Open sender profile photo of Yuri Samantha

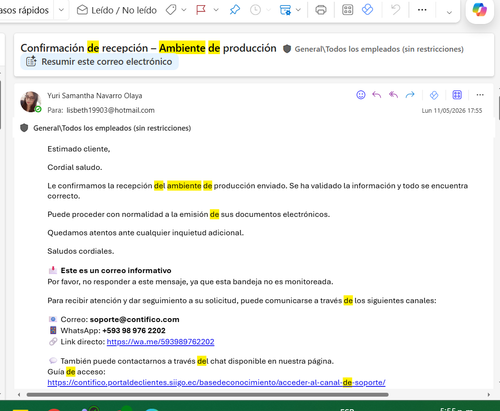[30, 102]
